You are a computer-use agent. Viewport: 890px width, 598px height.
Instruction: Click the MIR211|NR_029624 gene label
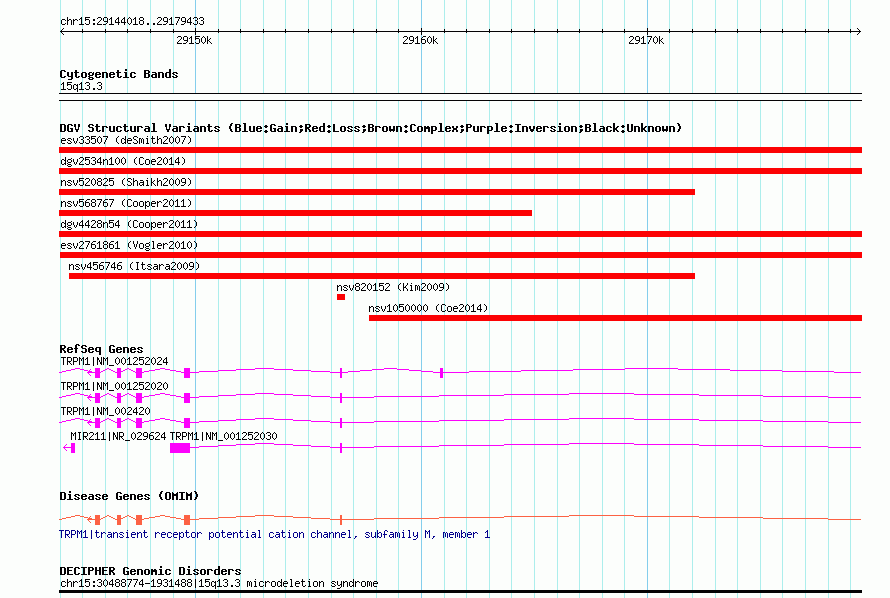(x=118, y=436)
